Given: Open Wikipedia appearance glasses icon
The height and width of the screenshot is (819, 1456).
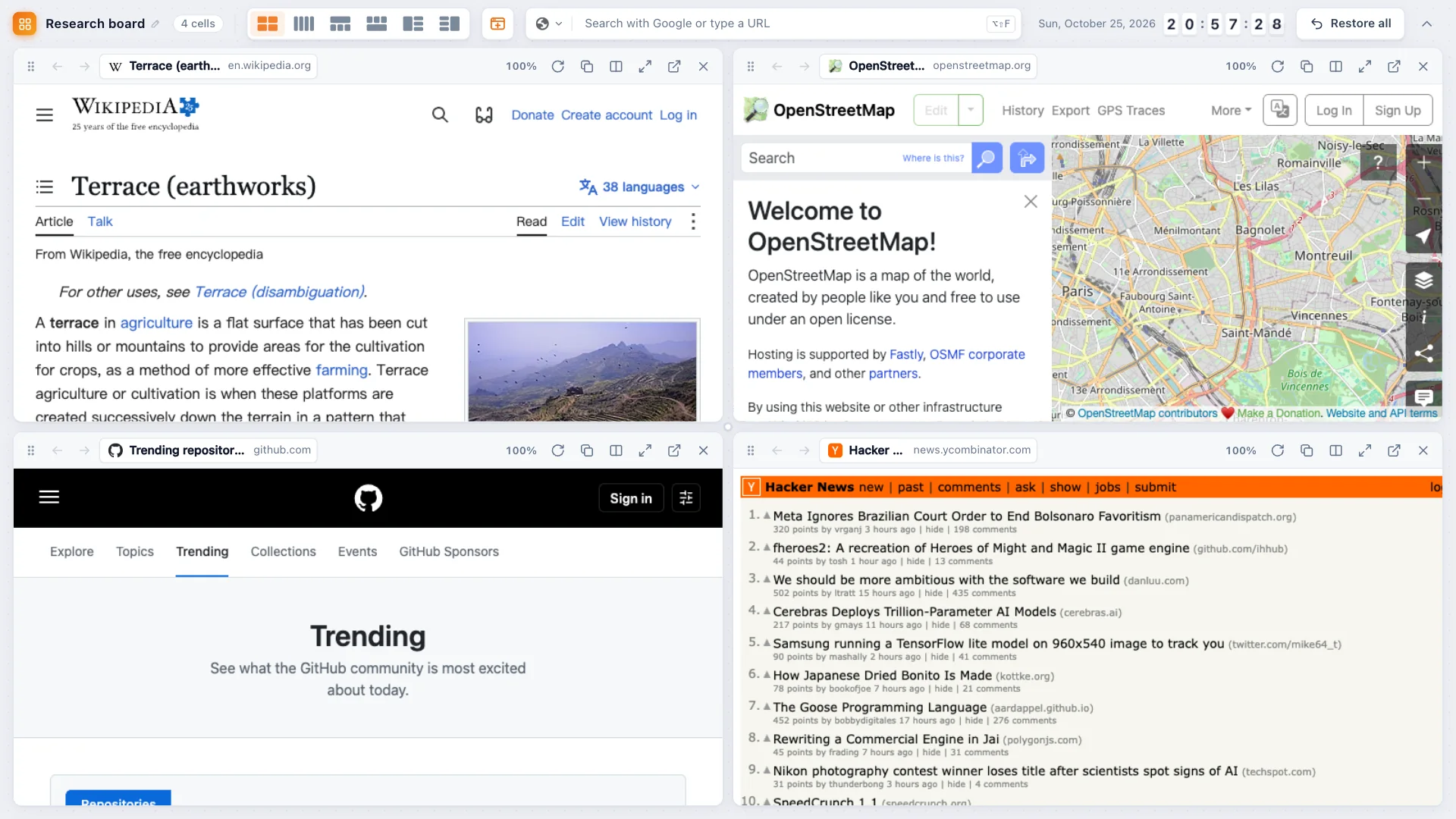Looking at the screenshot, I should point(484,115).
